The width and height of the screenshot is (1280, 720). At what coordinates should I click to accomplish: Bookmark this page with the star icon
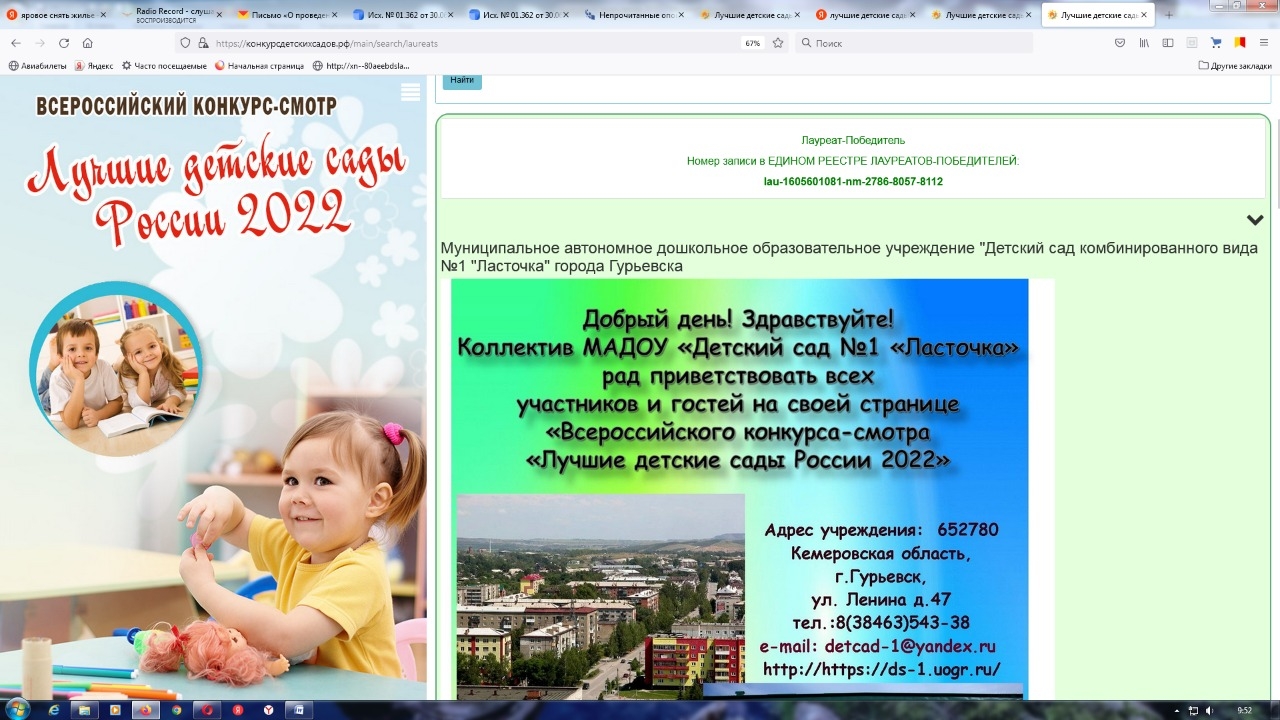click(778, 43)
